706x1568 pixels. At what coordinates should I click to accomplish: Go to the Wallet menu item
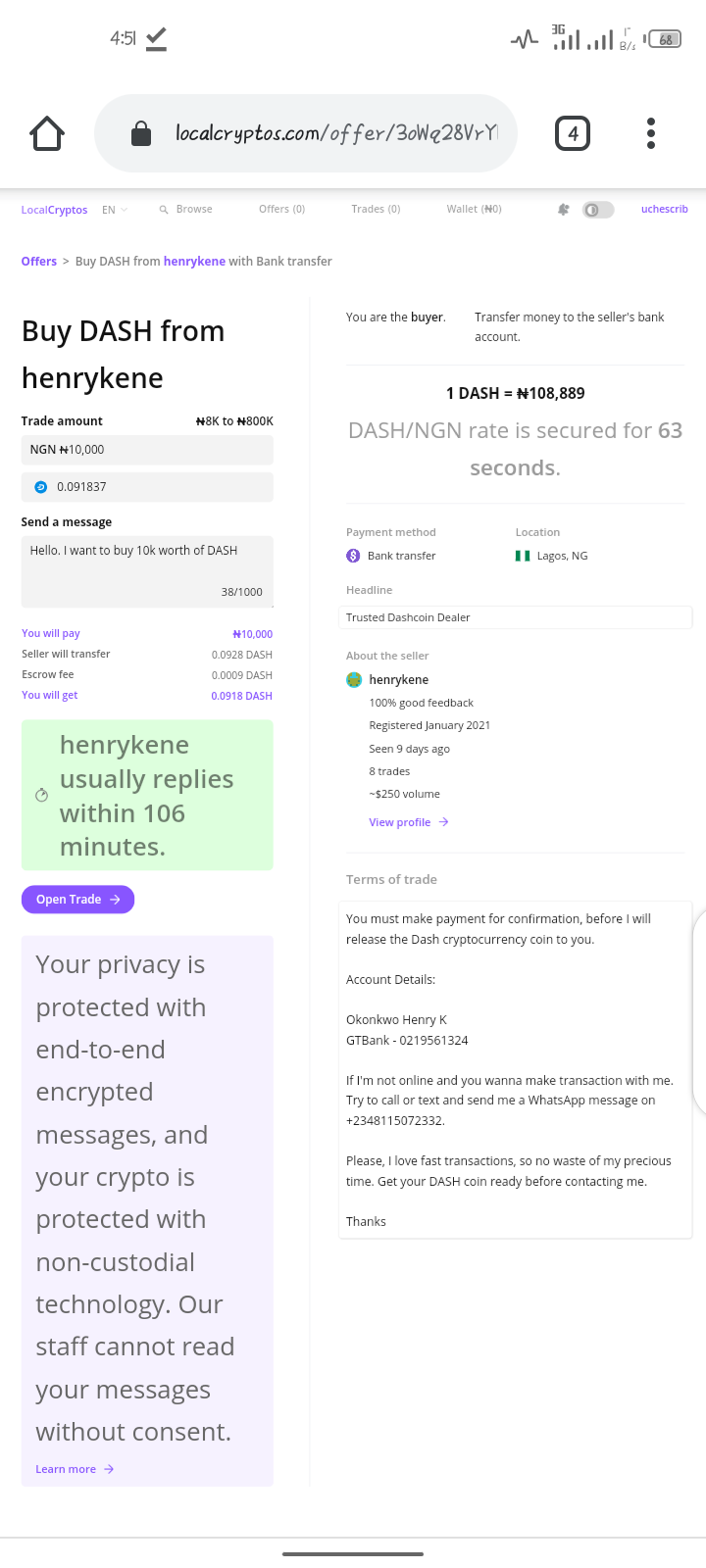[474, 210]
